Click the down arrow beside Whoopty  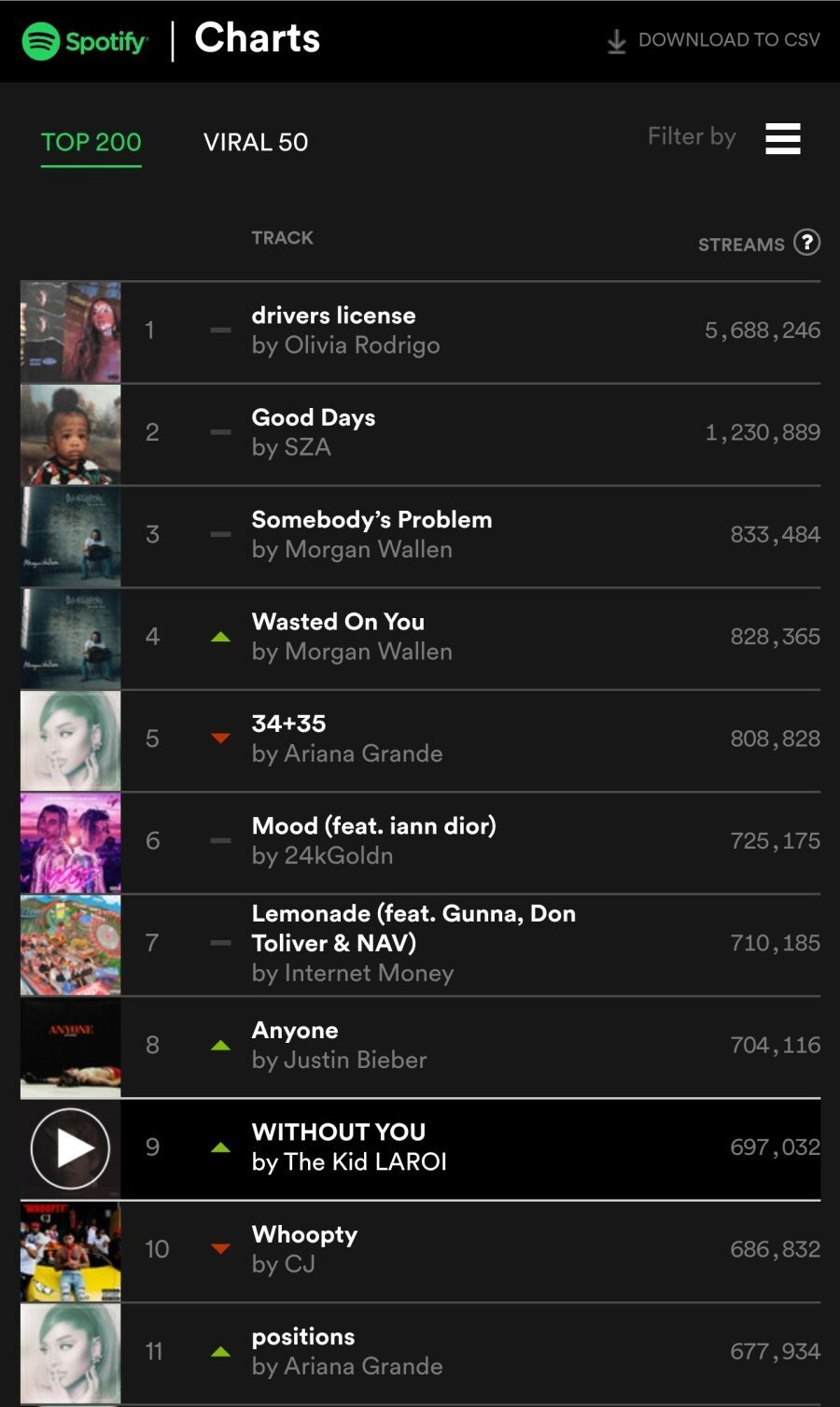coord(220,1249)
